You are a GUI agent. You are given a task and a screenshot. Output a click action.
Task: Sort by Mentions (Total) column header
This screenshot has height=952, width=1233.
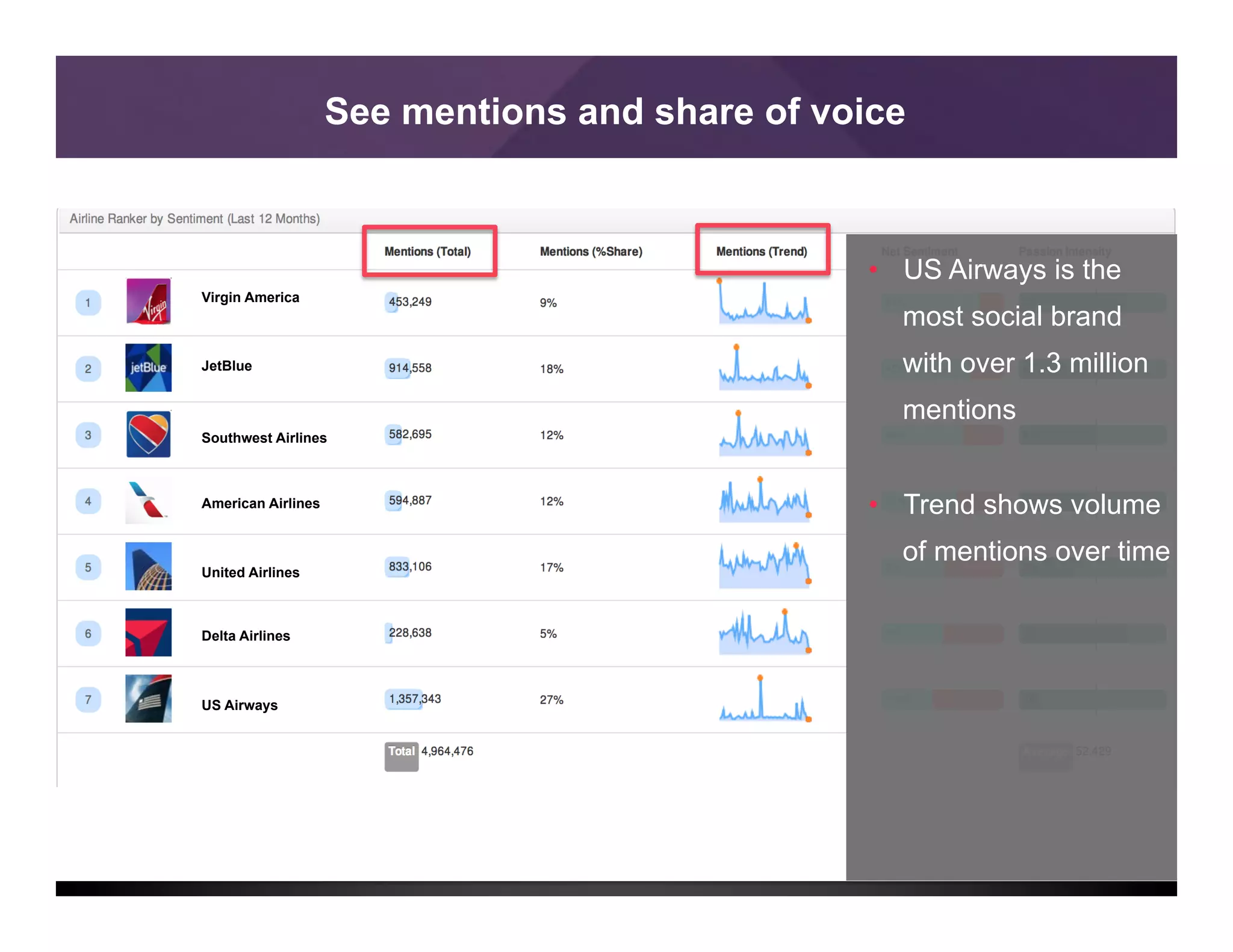click(x=428, y=252)
